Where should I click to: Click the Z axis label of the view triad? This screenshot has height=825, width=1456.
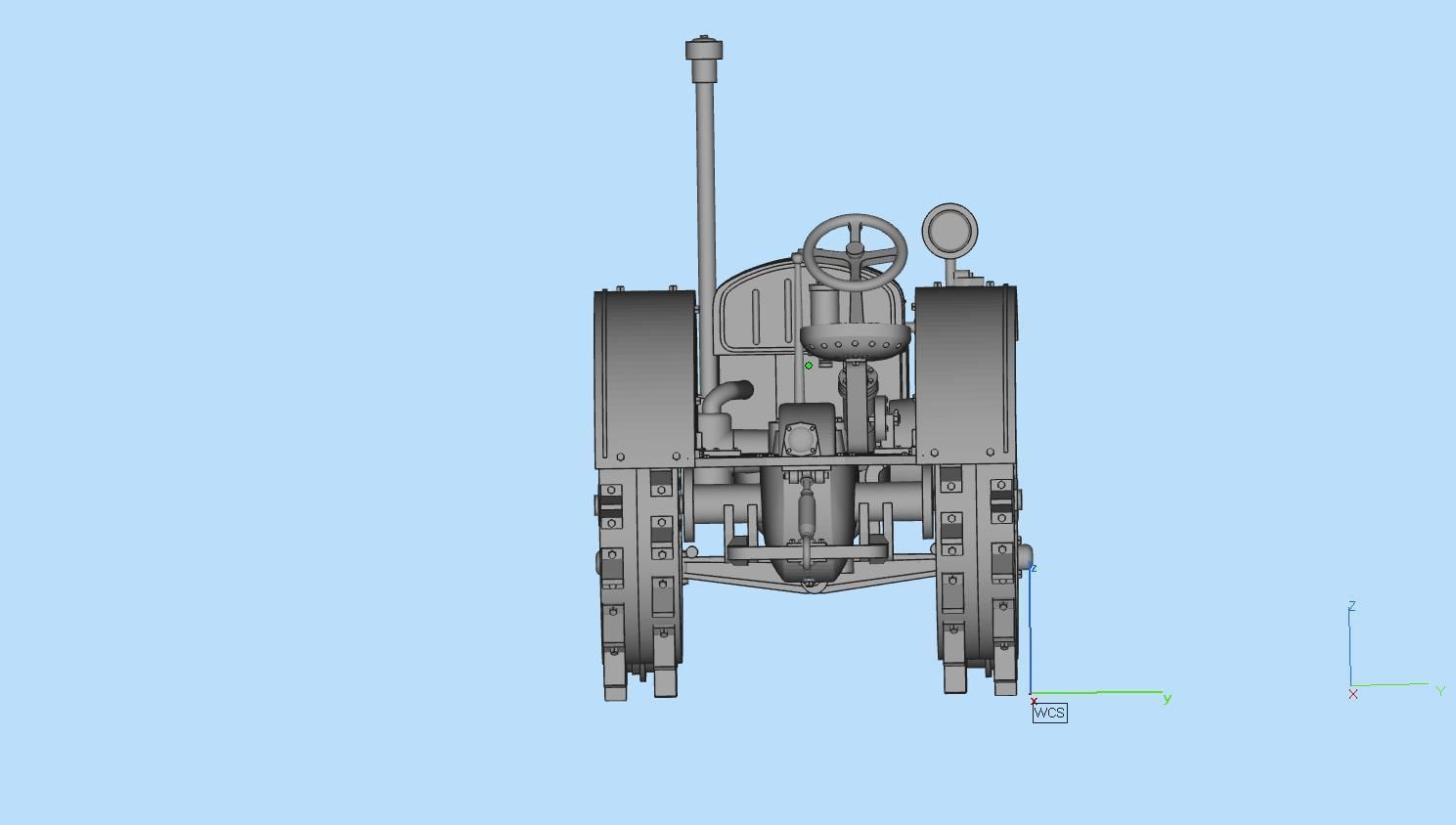(1351, 606)
